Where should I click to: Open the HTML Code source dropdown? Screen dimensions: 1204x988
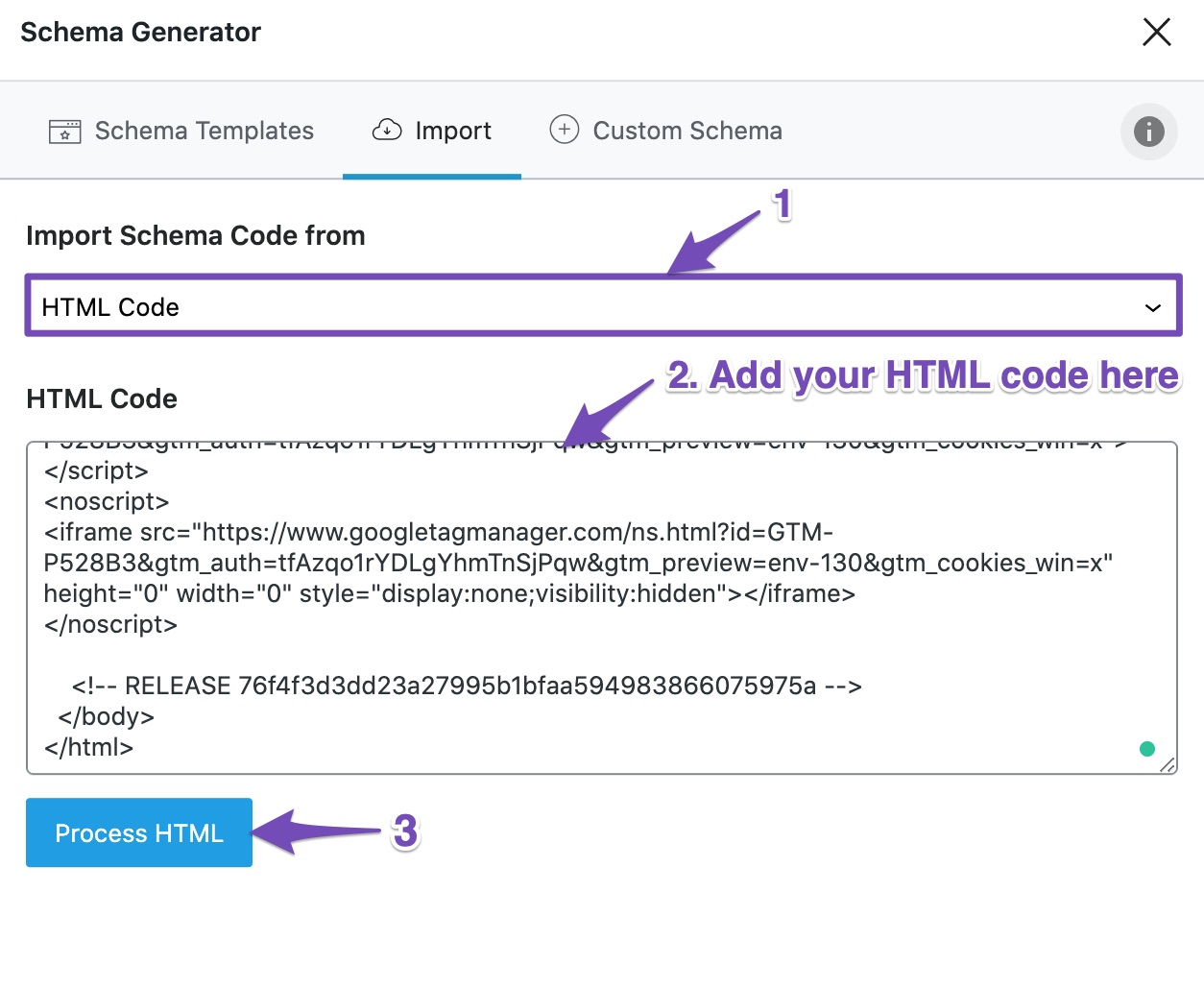point(603,307)
